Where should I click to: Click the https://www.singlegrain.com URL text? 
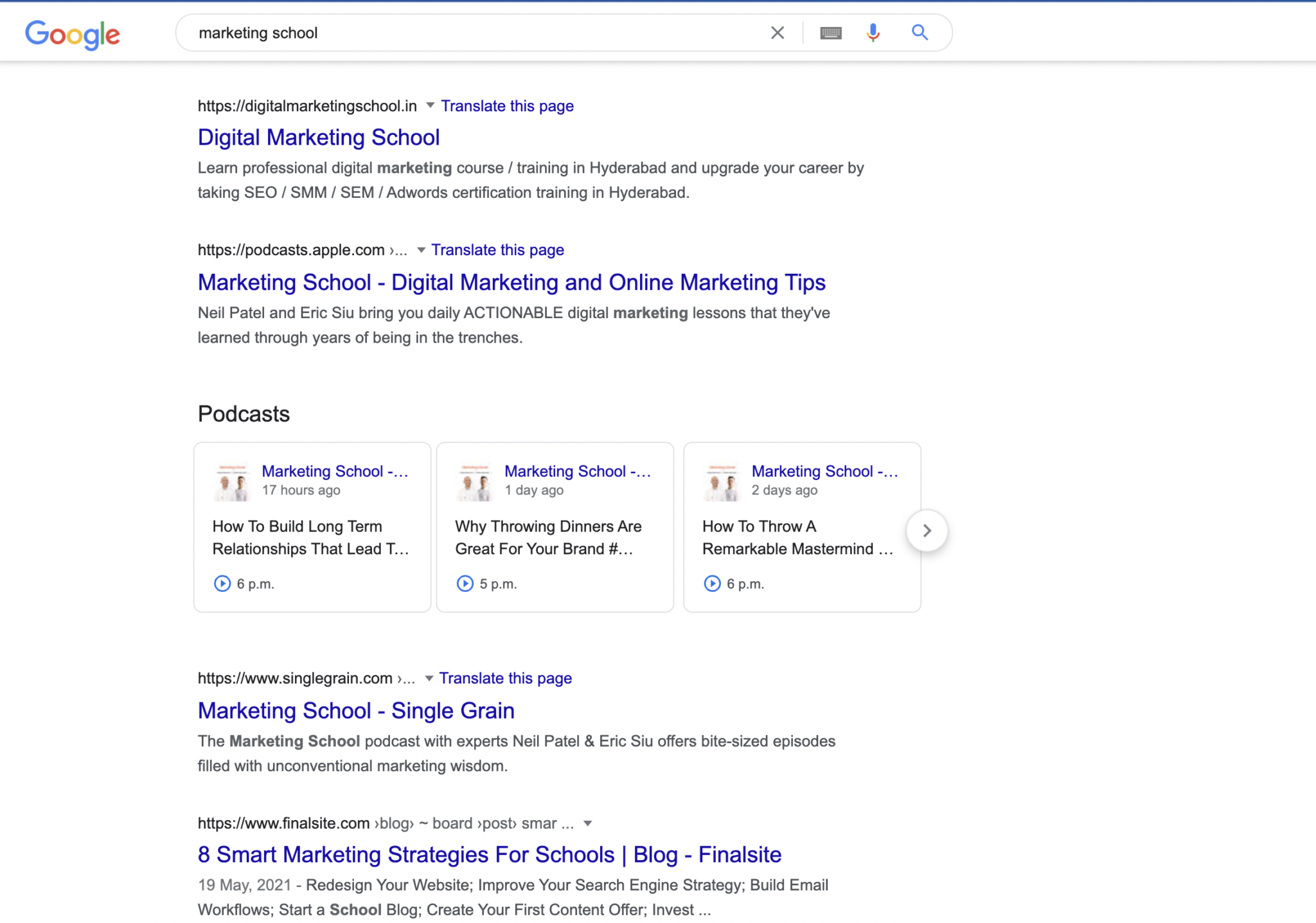click(295, 678)
